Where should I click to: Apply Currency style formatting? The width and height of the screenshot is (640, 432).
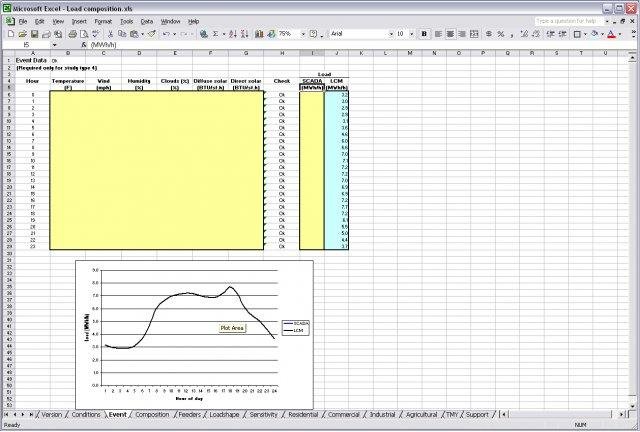click(489, 34)
